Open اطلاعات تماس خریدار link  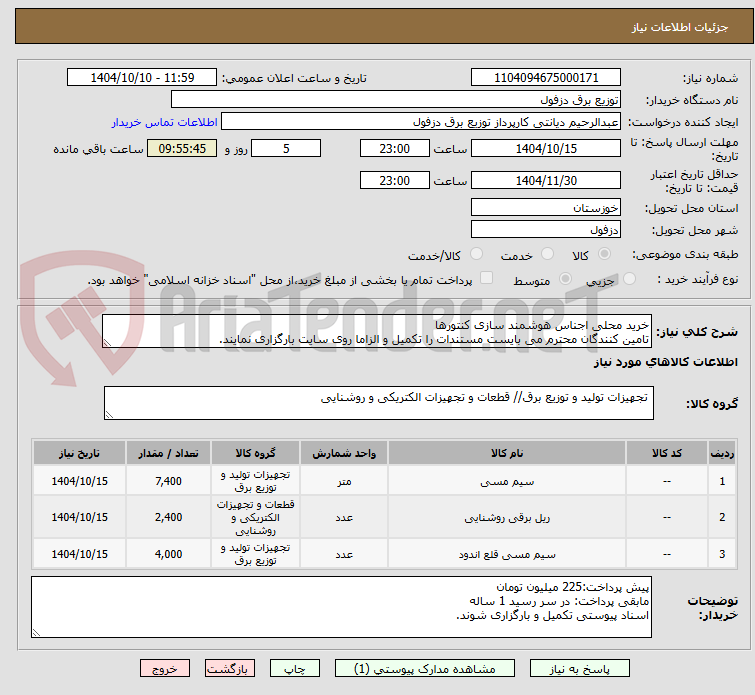[165, 122]
